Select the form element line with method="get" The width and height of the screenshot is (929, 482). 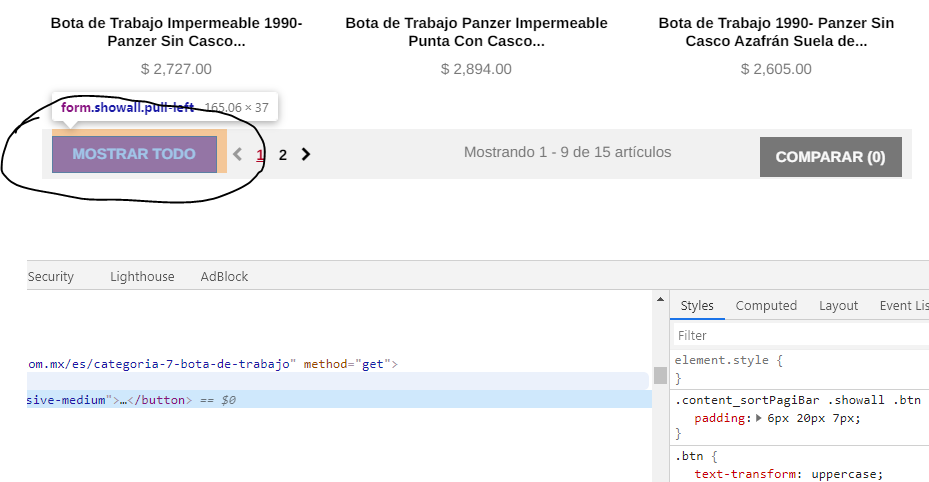(x=210, y=364)
